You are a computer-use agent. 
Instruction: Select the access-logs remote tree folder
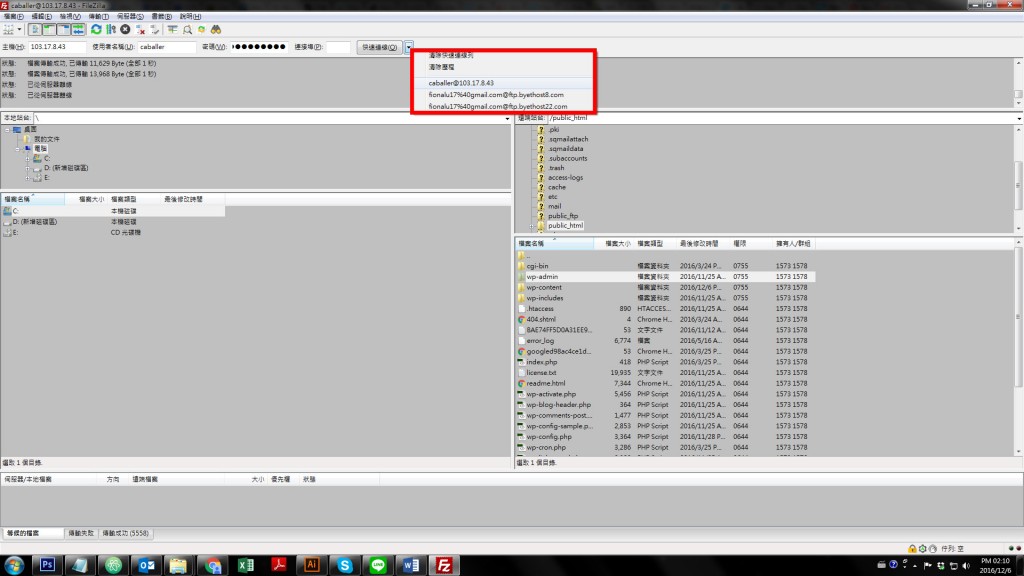click(566, 178)
